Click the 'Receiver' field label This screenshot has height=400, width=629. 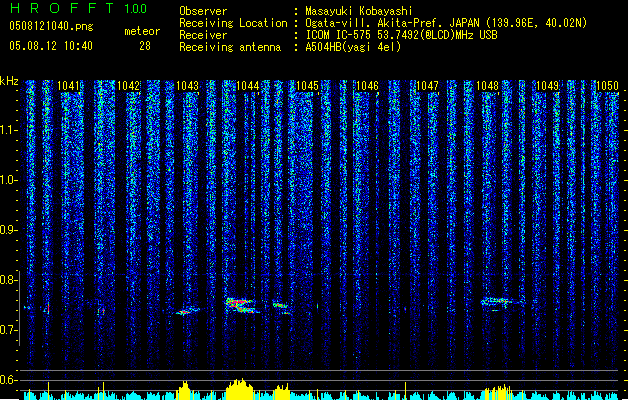[203, 35]
